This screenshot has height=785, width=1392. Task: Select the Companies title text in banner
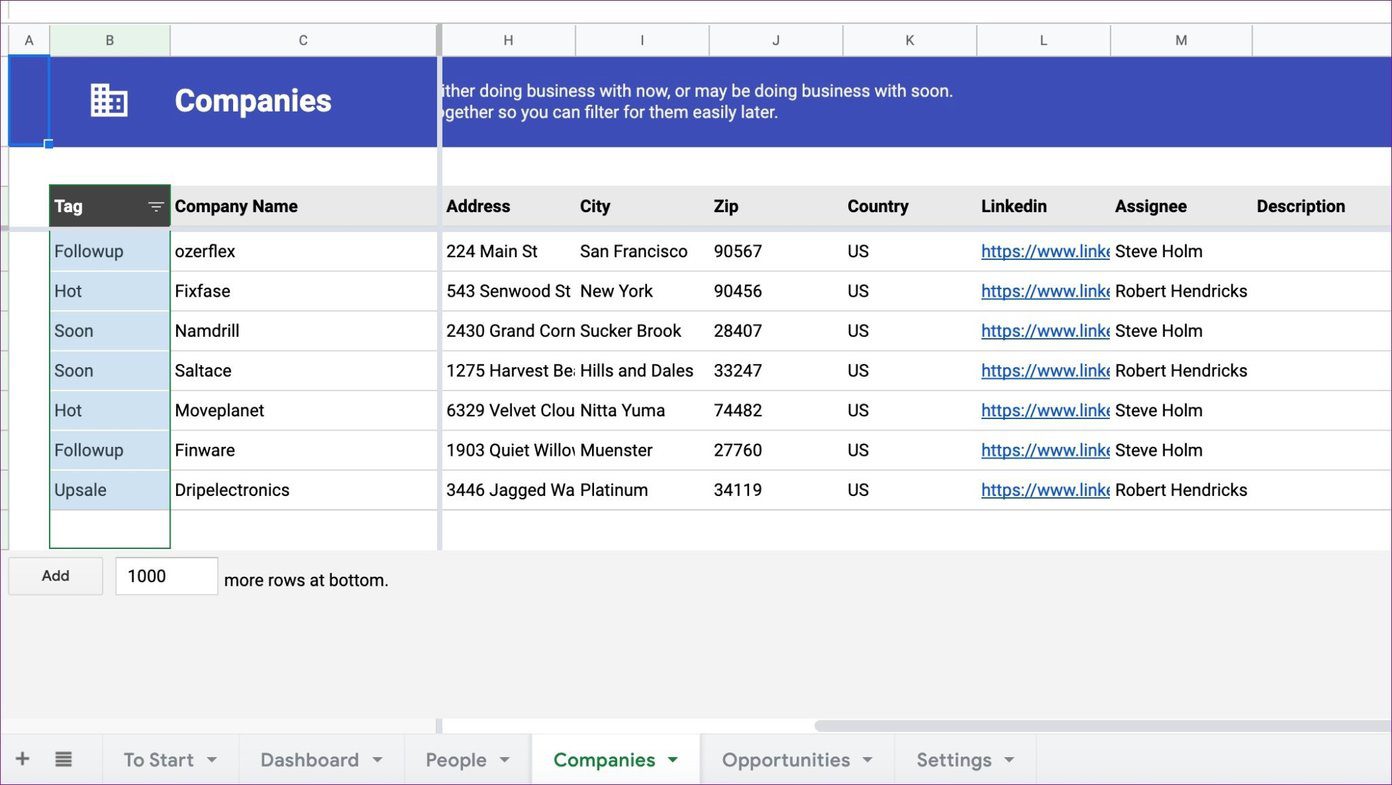(x=253, y=101)
